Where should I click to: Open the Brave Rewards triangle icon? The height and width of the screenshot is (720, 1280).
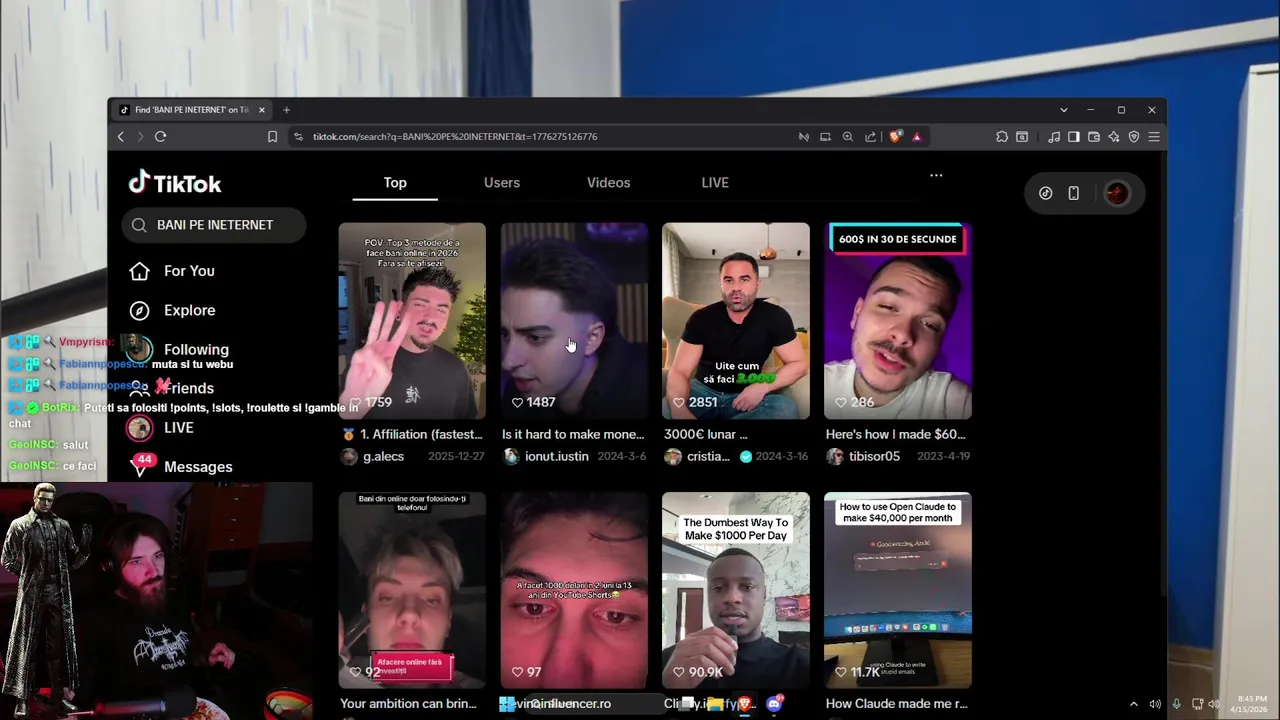tap(916, 137)
